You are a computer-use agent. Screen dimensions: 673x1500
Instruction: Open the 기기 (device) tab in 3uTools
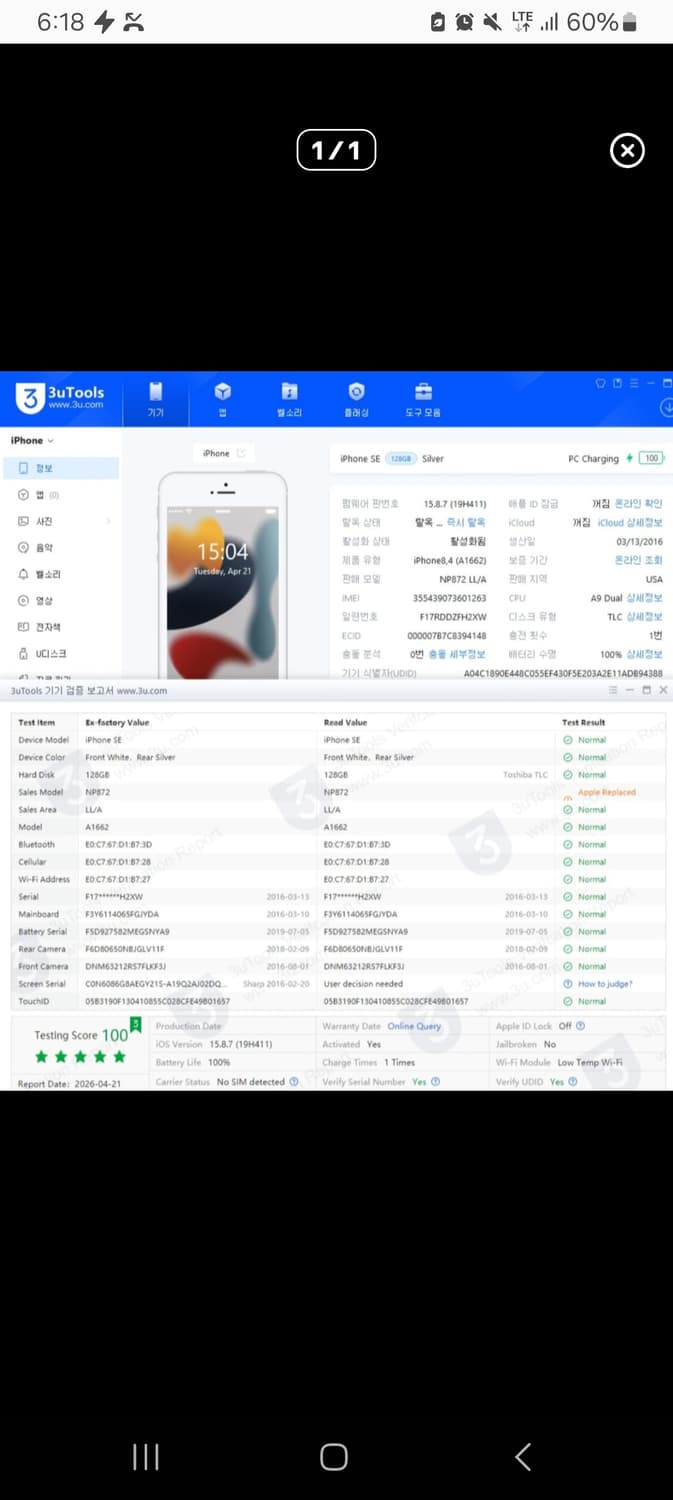(155, 399)
